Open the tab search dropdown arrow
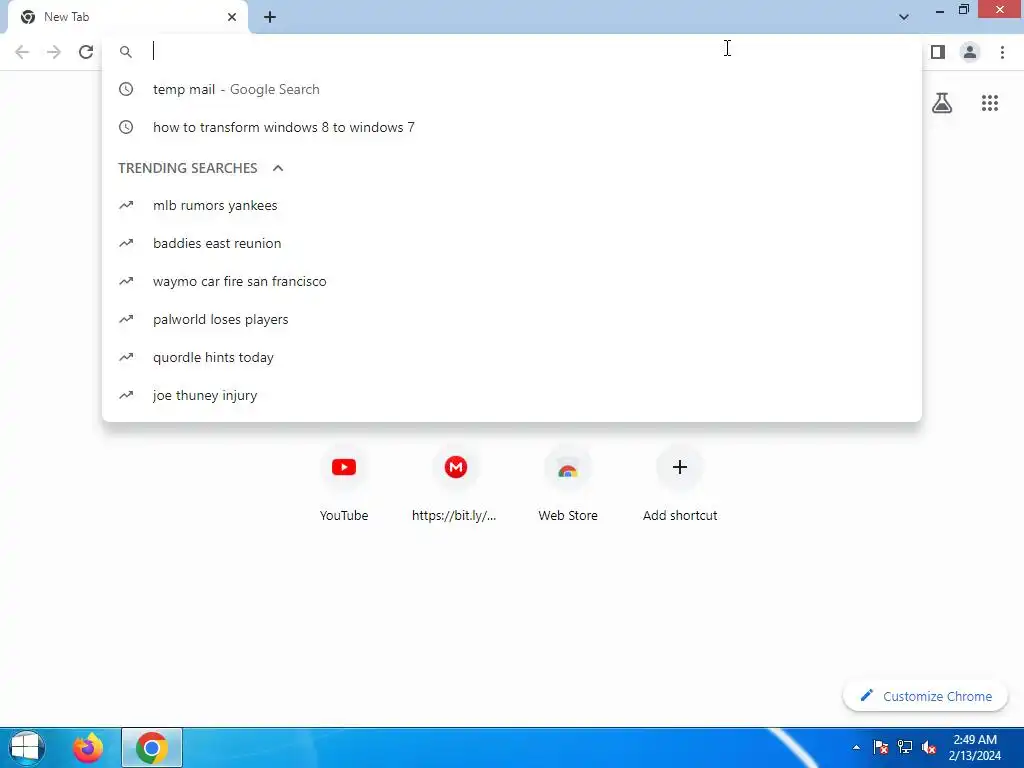Screen dimensions: 1024x768 coord(904,17)
